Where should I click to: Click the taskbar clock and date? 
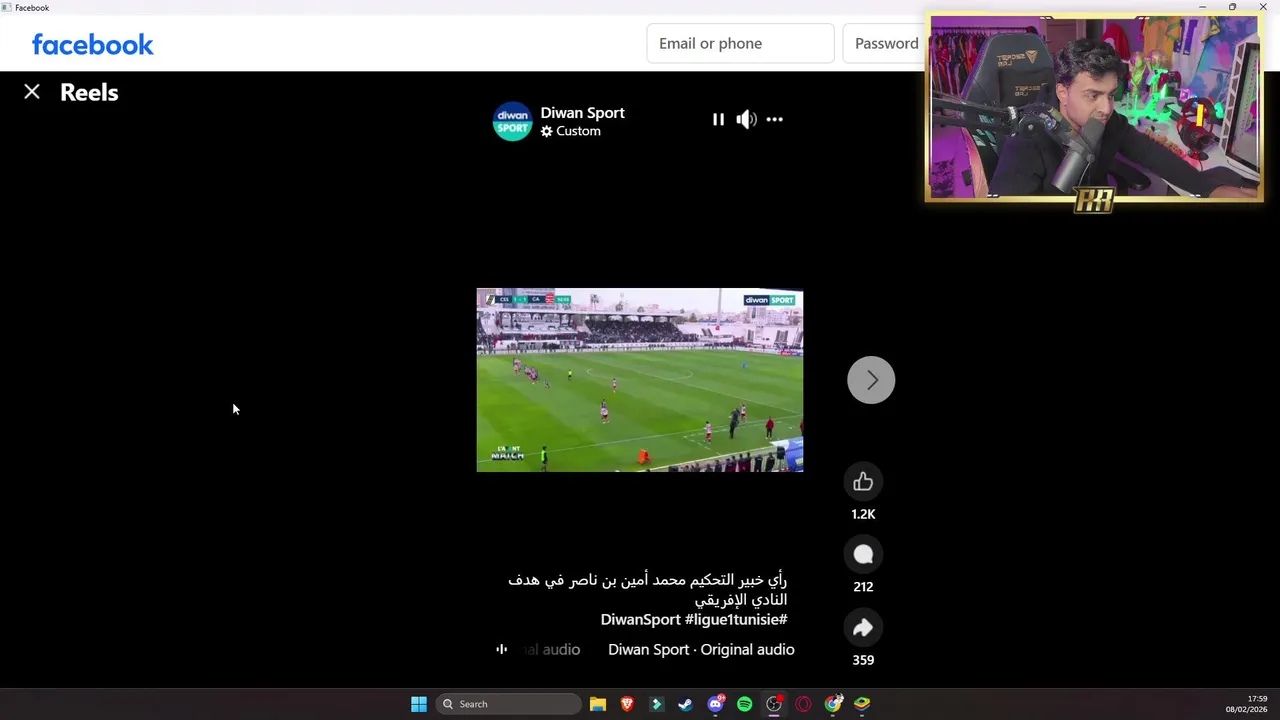pyautogui.click(x=1246, y=704)
